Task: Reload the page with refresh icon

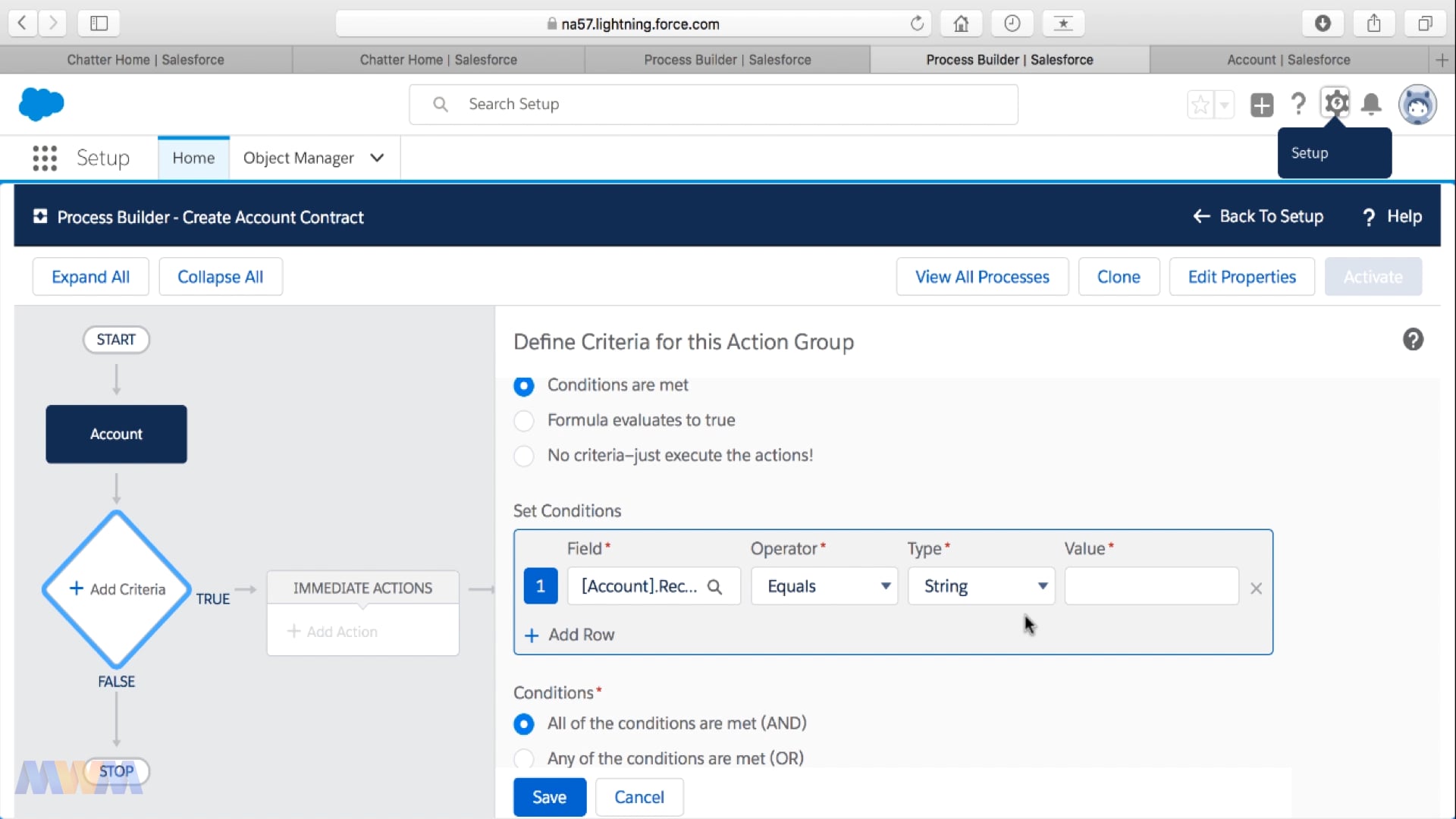Action: click(917, 24)
